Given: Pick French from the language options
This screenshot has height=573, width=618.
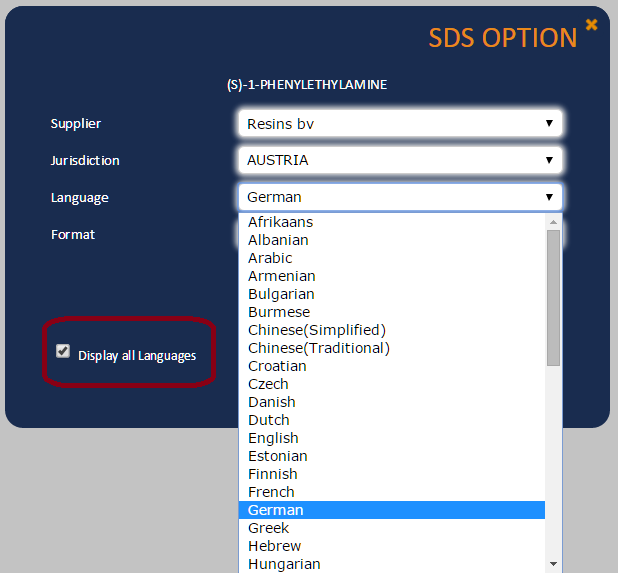Looking at the screenshot, I should (x=392, y=492).
